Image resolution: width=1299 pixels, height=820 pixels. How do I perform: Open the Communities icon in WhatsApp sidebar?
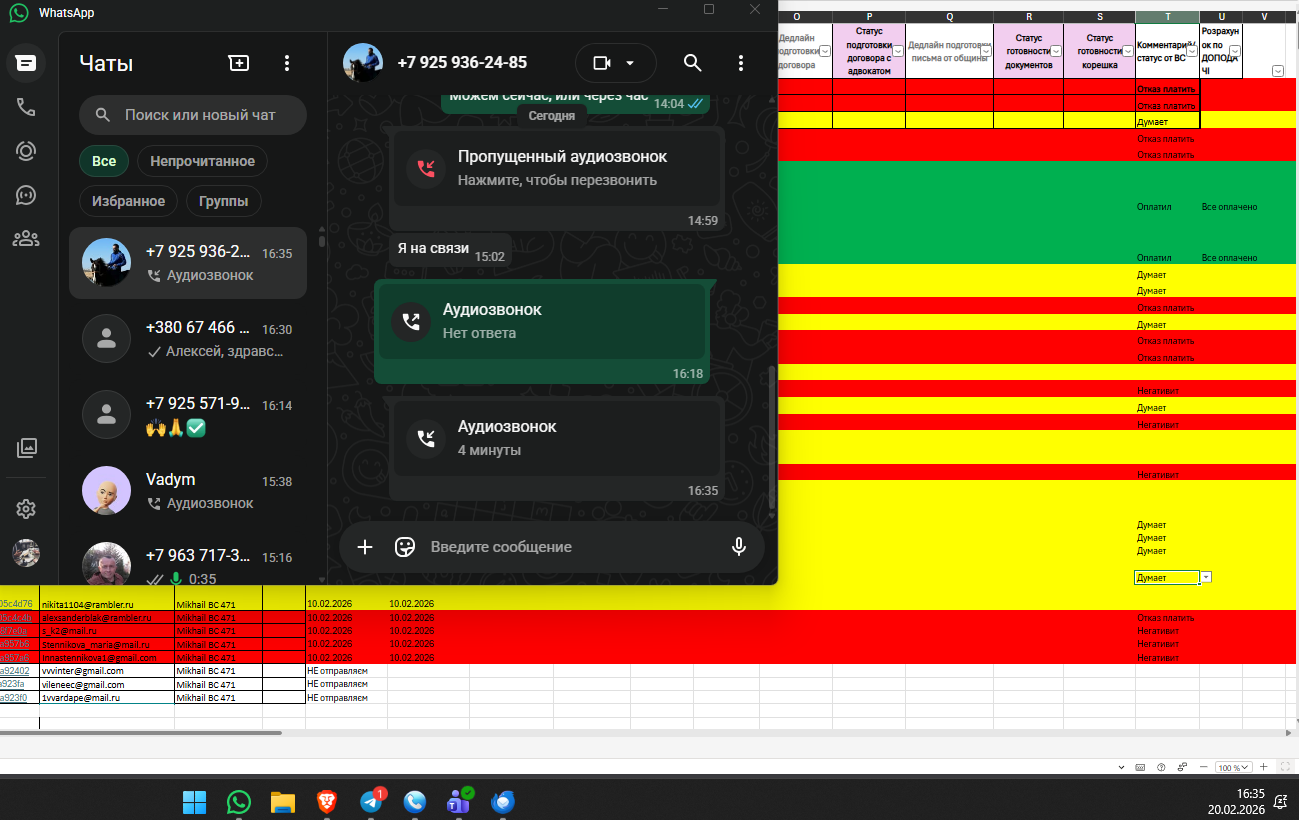[x=26, y=239]
